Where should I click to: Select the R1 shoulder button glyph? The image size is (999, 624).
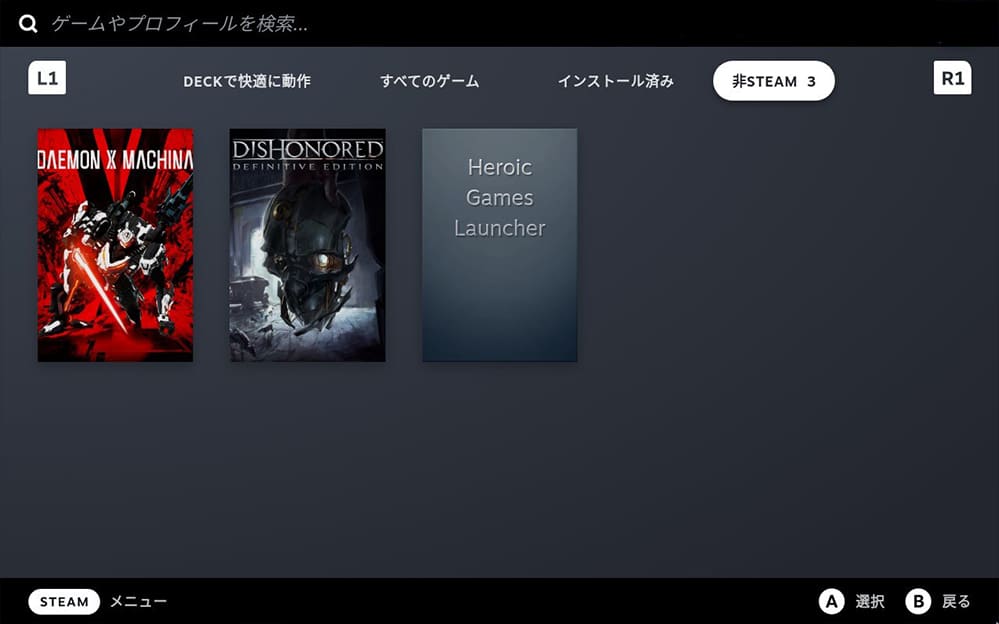click(952, 78)
